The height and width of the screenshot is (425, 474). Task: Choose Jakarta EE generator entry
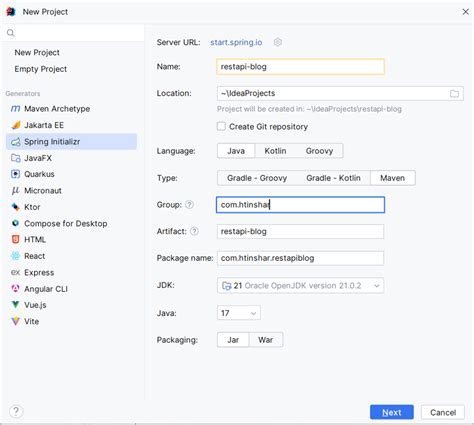[71, 125]
